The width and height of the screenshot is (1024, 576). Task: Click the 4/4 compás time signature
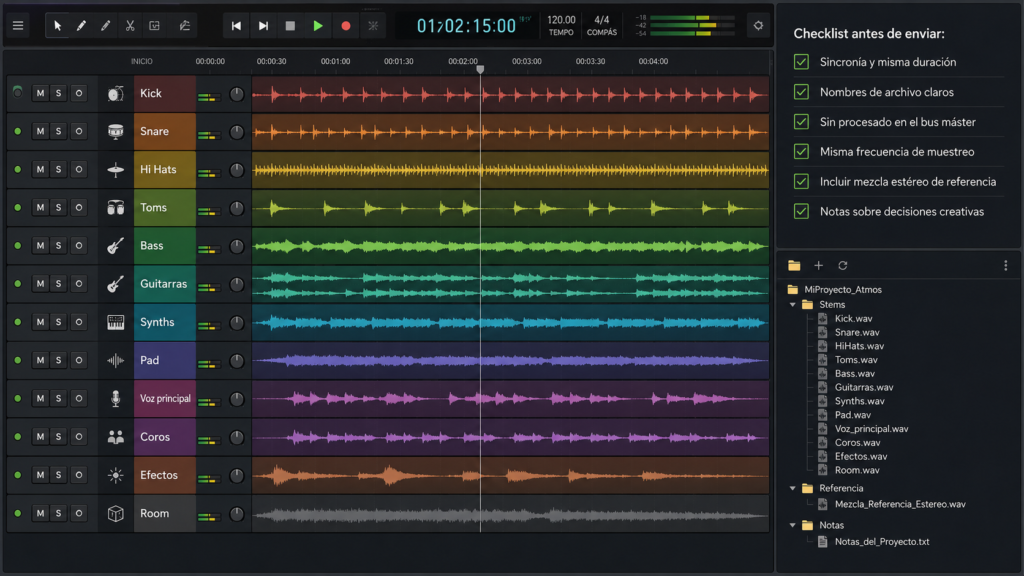601,20
